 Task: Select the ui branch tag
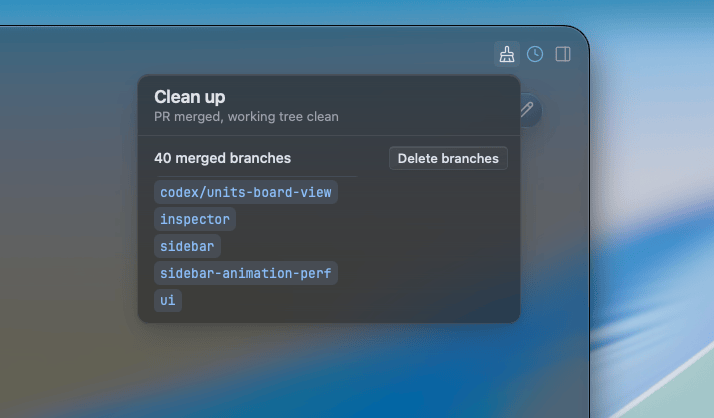[168, 300]
